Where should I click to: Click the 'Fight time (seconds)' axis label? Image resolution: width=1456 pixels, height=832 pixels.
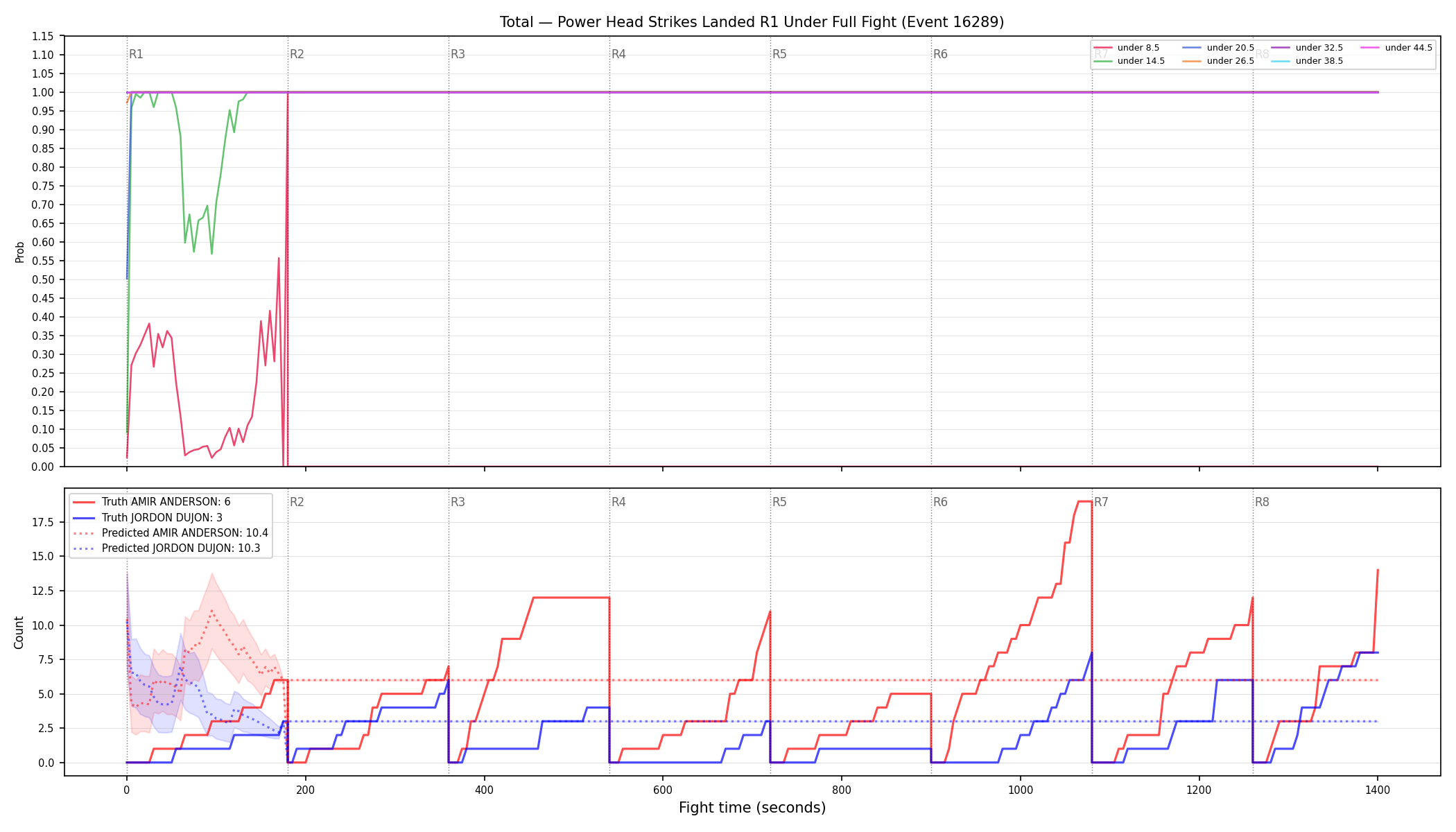point(752,808)
